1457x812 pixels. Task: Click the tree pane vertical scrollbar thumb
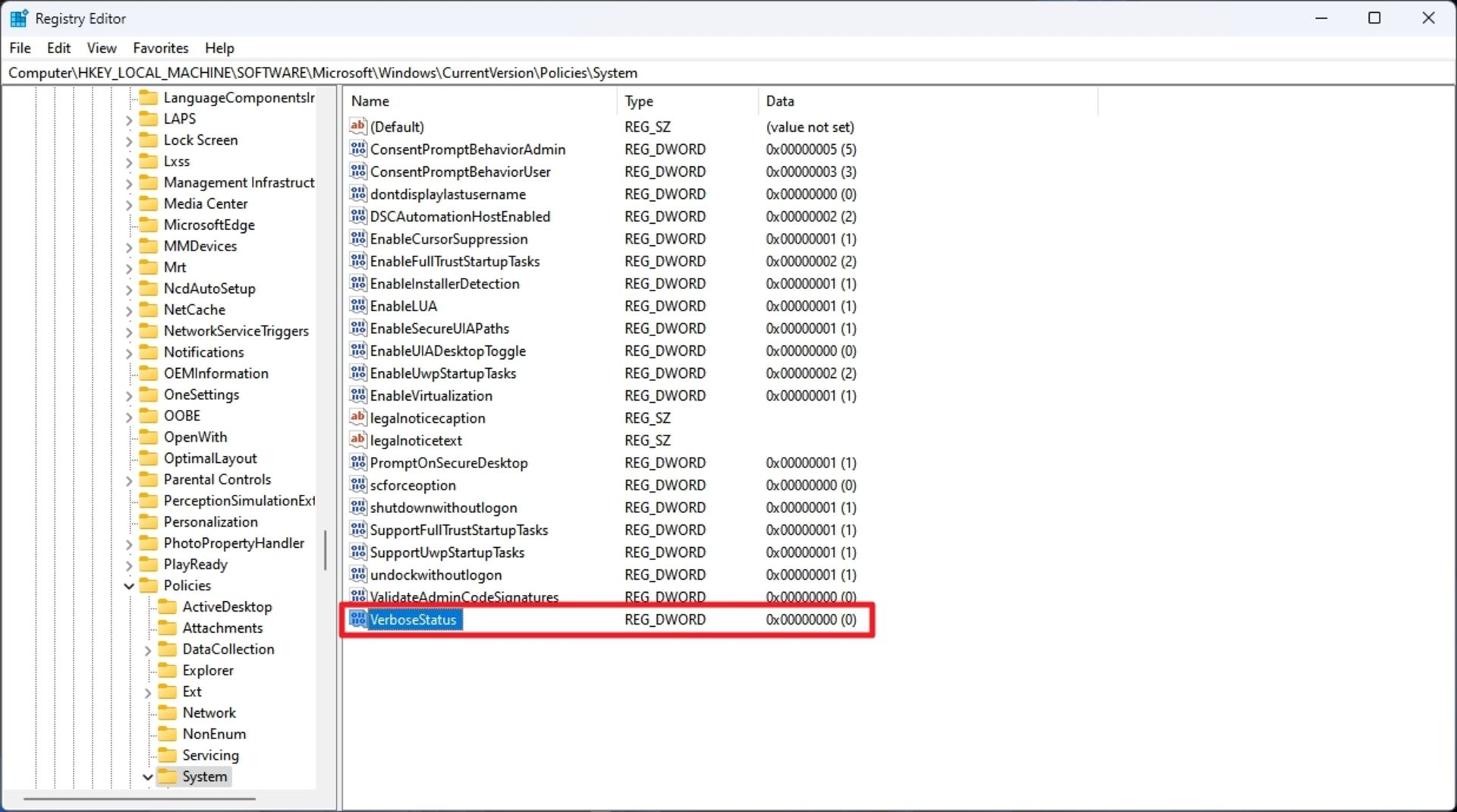pyautogui.click(x=326, y=549)
